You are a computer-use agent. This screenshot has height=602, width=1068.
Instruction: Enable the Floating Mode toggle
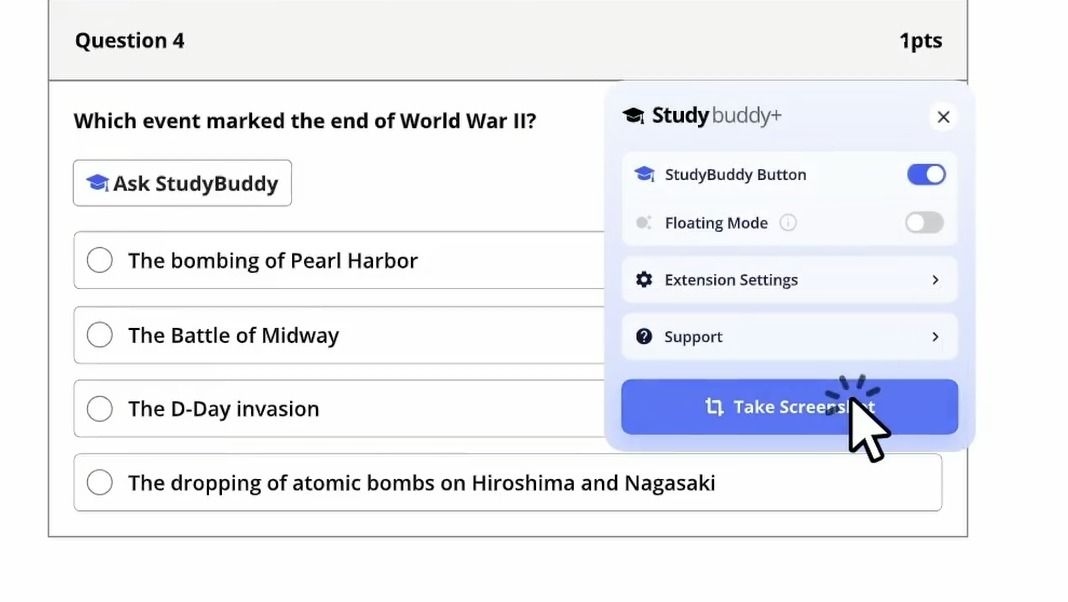pos(924,223)
